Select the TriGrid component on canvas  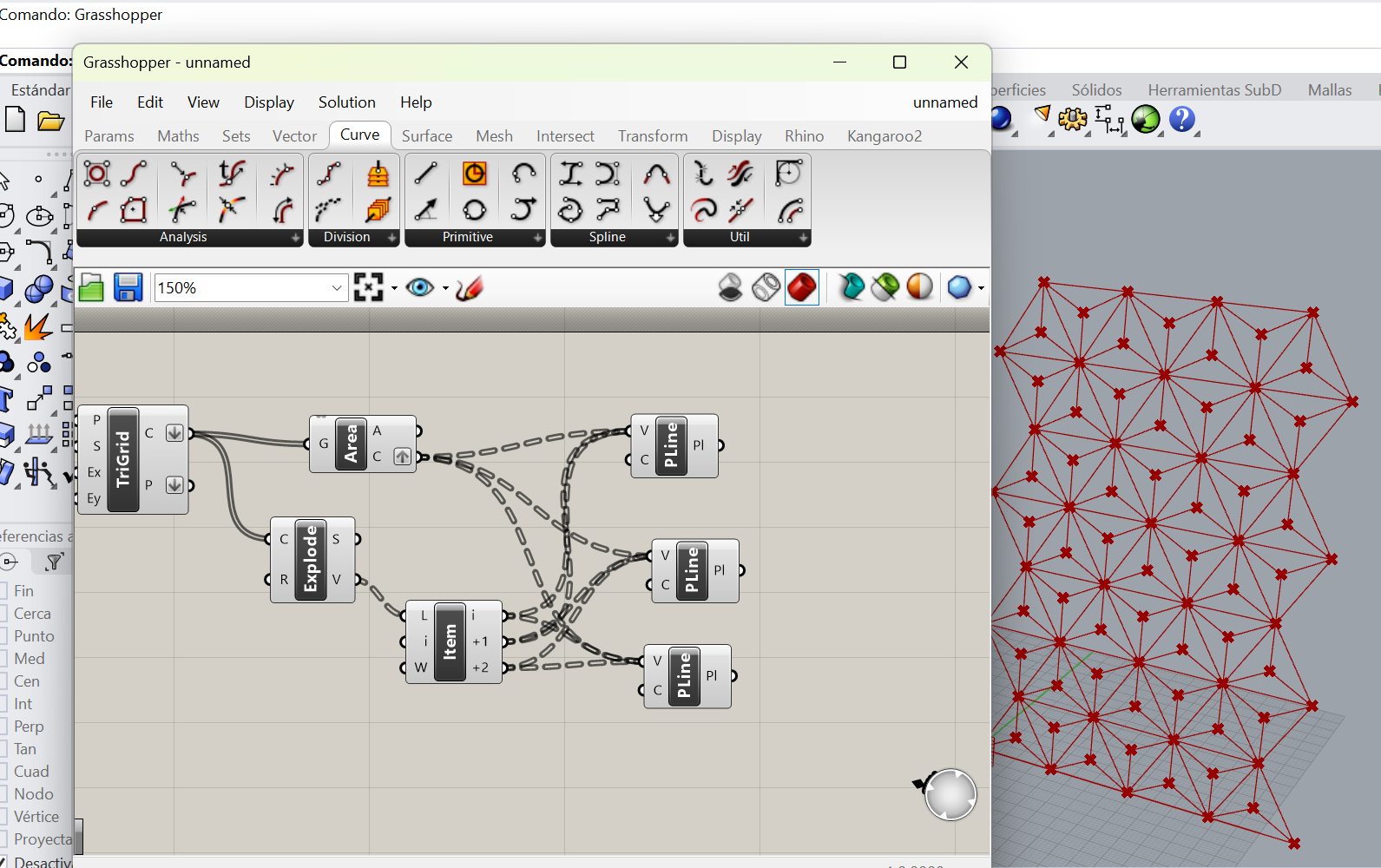coord(122,459)
